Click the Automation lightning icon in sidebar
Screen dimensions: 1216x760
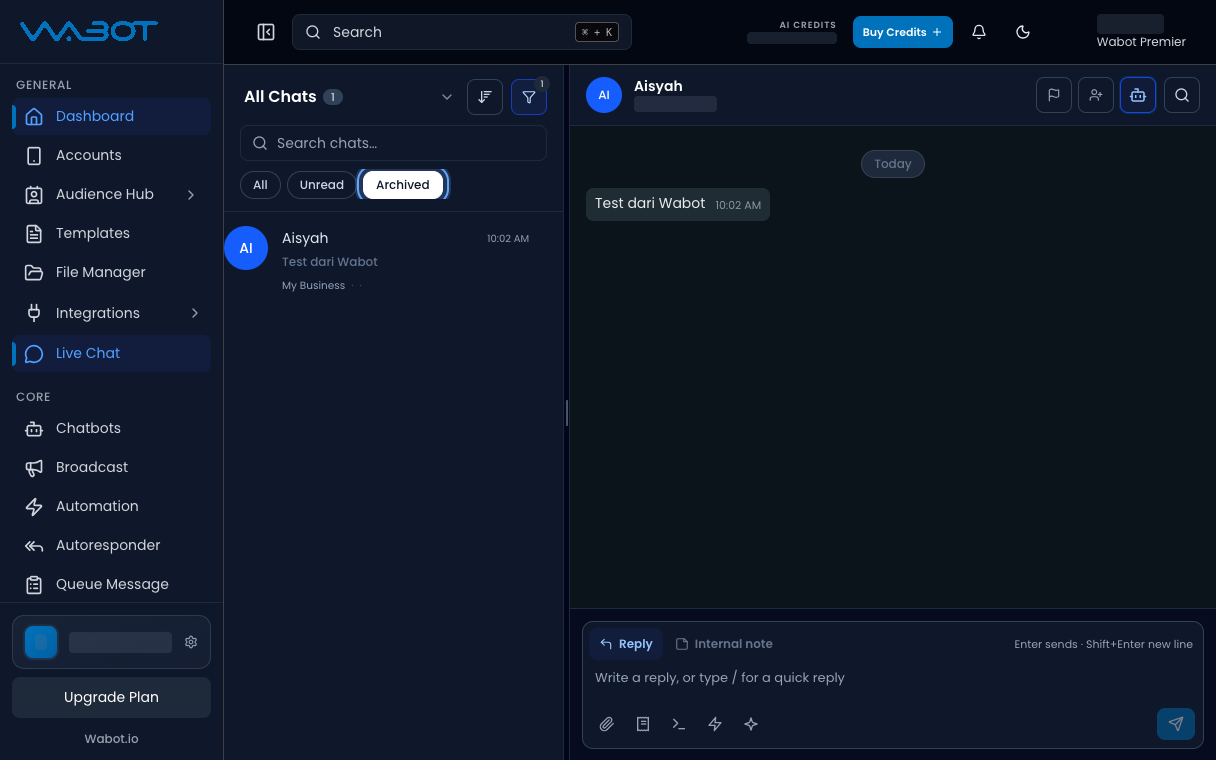(34, 506)
